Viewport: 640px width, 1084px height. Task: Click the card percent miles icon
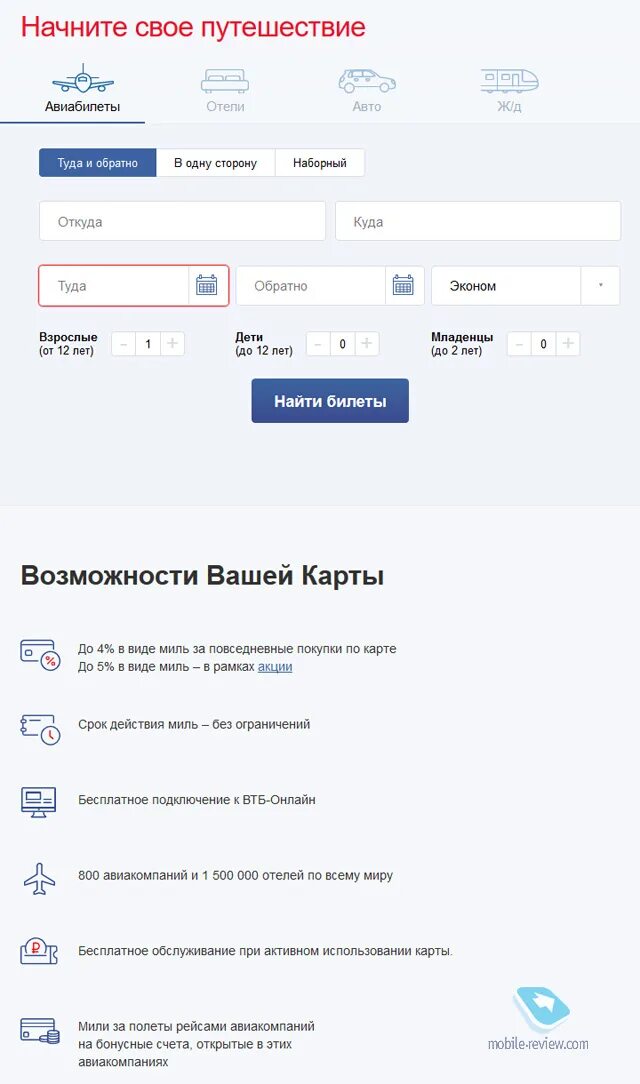(x=39, y=655)
